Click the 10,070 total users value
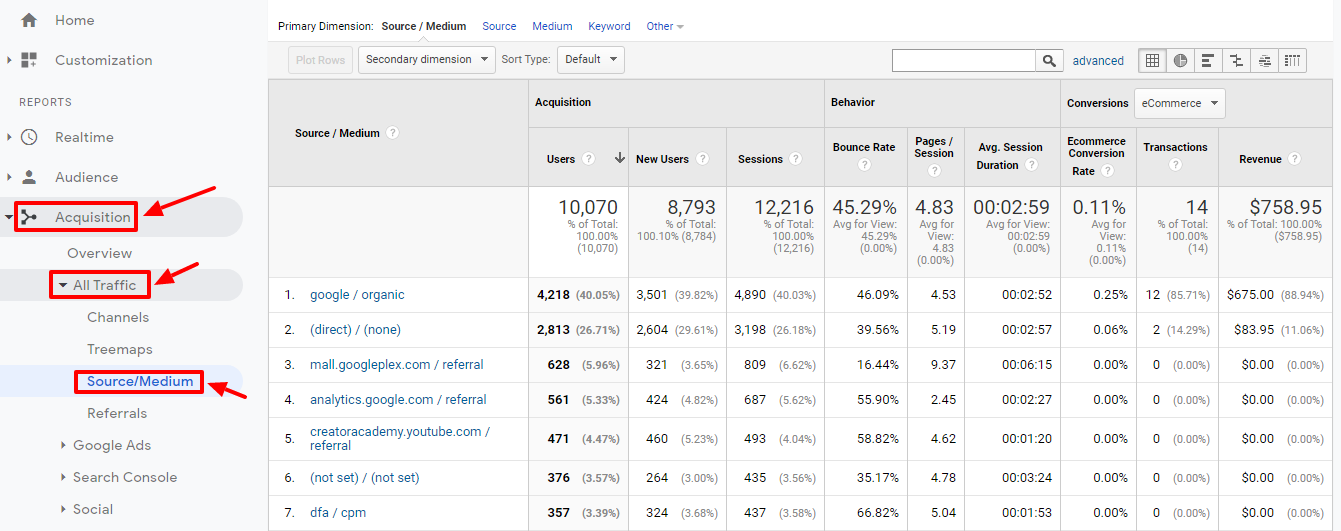Screen dimensions: 1341x531 [x=588, y=207]
